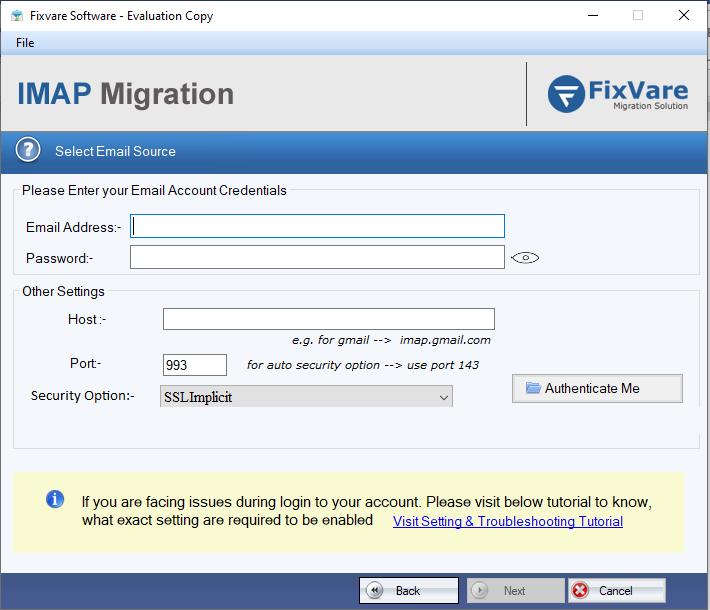Click the 'IMAP Migration' title text
The image size is (710, 610).
(125, 94)
